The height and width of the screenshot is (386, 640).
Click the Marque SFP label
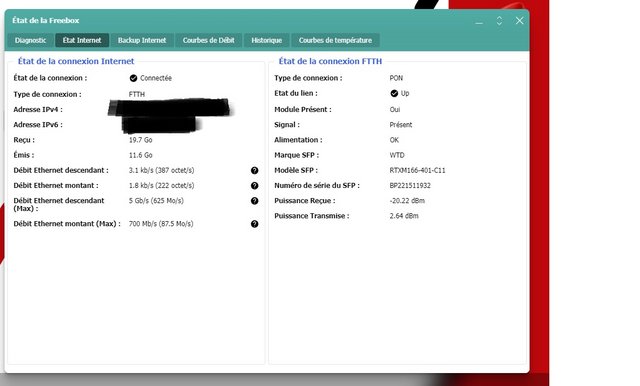(x=297, y=155)
